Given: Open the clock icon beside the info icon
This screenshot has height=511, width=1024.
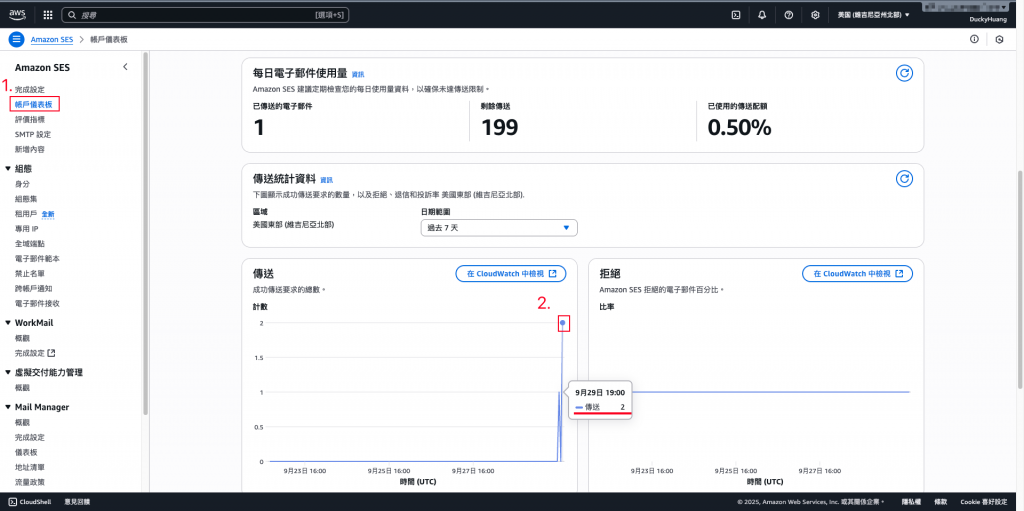Looking at the screenshot, I should [999, 39].
